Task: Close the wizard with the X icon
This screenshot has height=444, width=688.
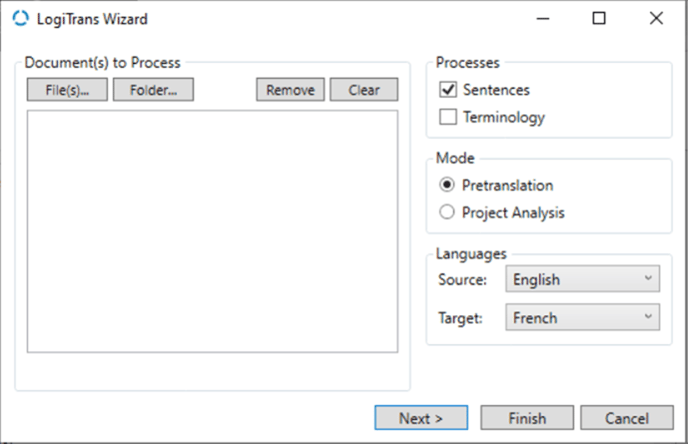Action: tap(656, 18)
